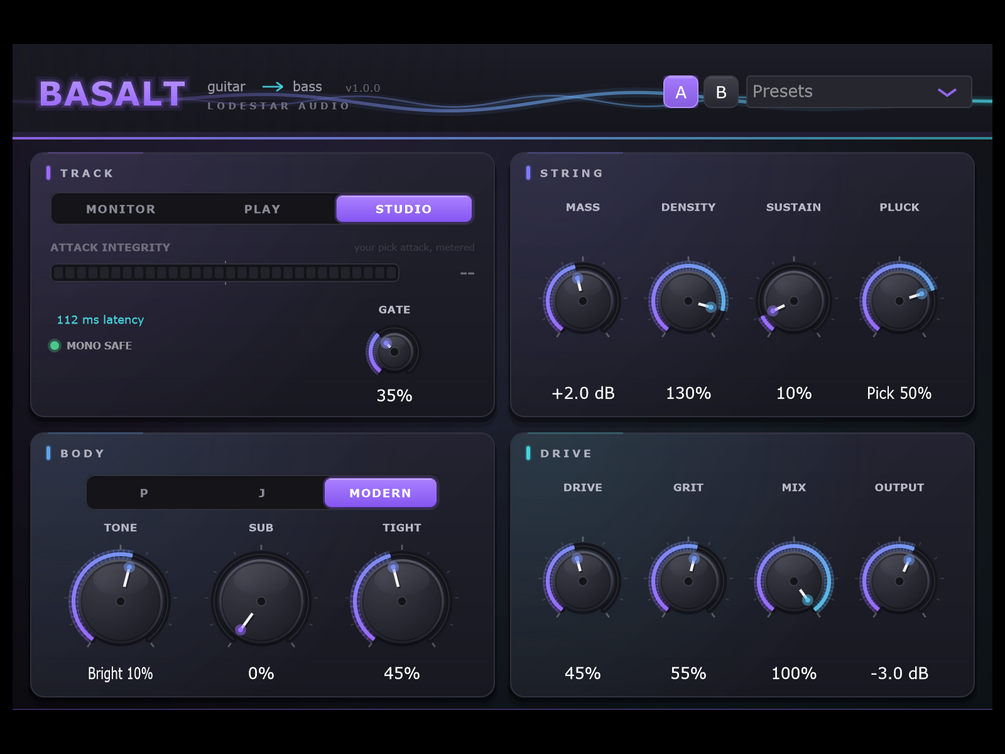Open the Presets dropdown
The width and height of the screenshot is (1005, 754).
tap(858, 92)
